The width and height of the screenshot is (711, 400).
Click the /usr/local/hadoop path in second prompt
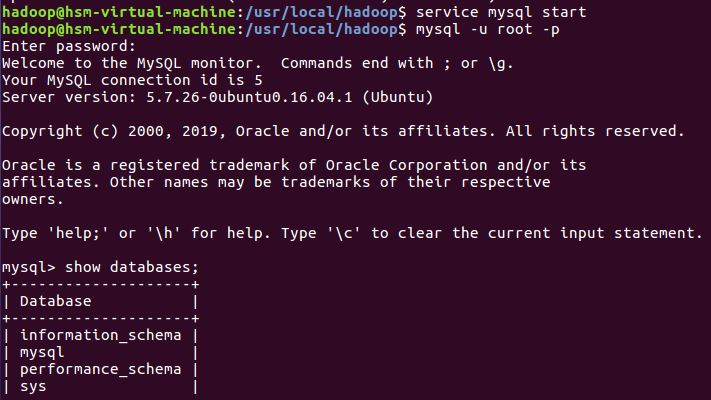tap(321, 30)
